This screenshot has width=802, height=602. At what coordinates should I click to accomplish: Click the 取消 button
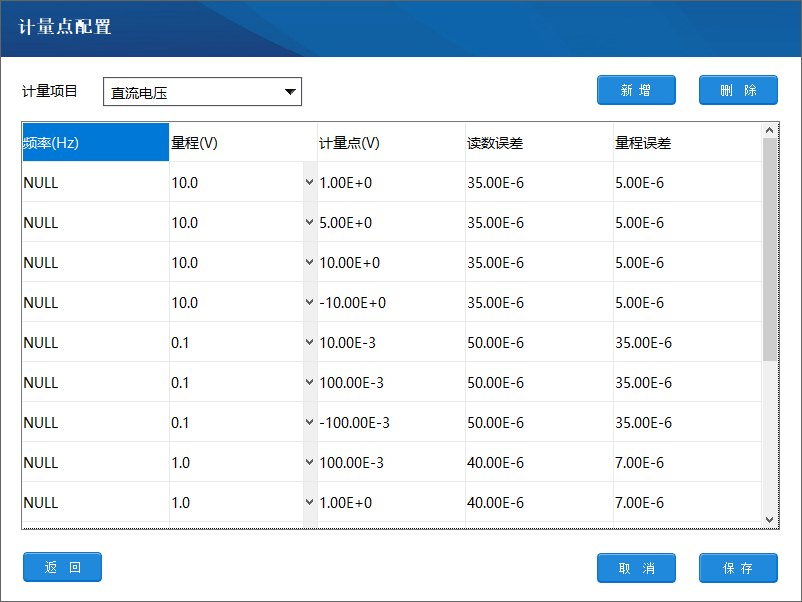(x=636, y=568)
